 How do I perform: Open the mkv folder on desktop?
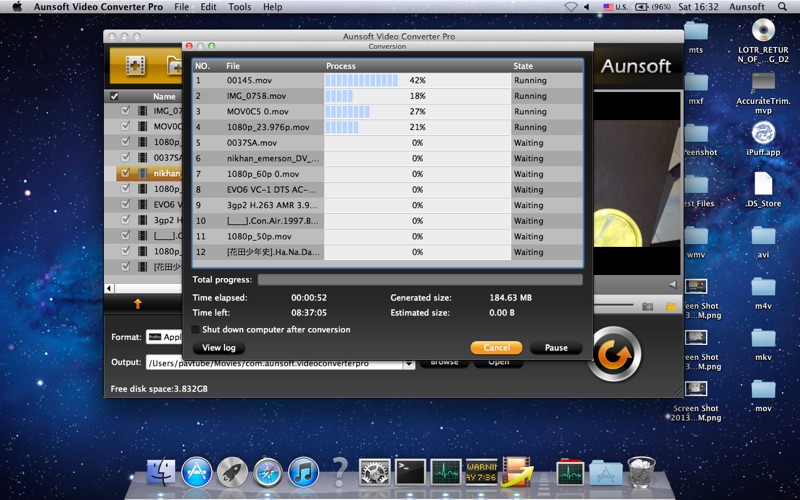[763, 338]
